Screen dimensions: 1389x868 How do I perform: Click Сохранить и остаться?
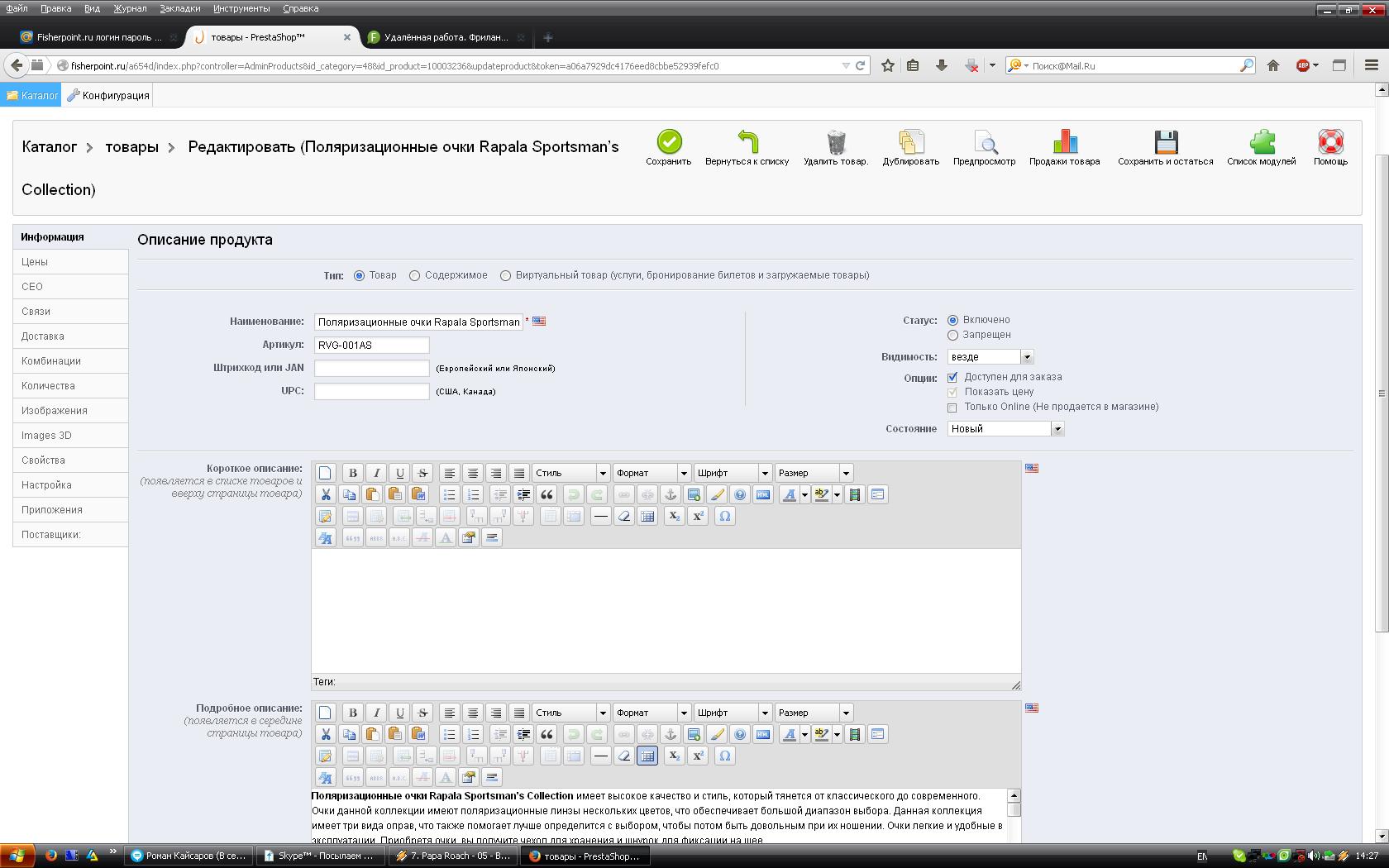(1166, 147)
